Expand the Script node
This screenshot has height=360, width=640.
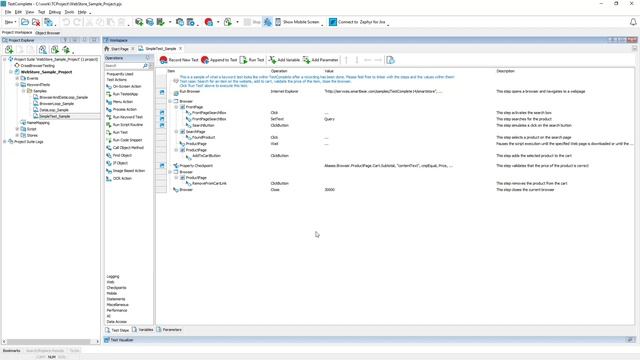coord(17,129)
